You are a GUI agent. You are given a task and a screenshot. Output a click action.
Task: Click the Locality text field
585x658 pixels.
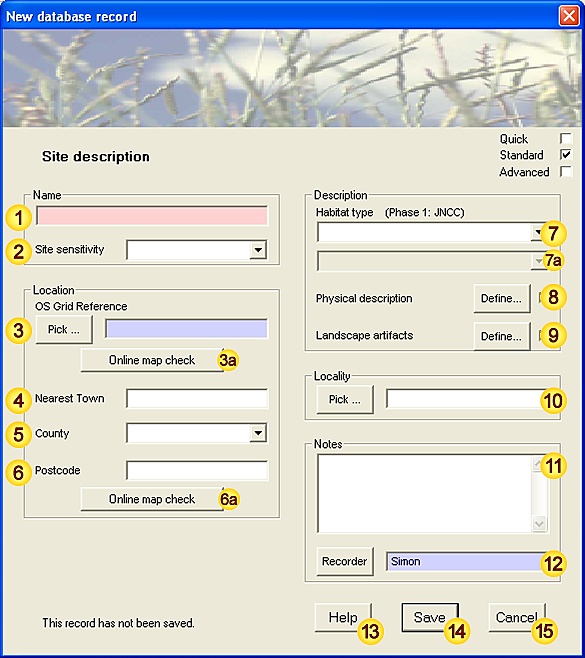(x=467, y=399)
